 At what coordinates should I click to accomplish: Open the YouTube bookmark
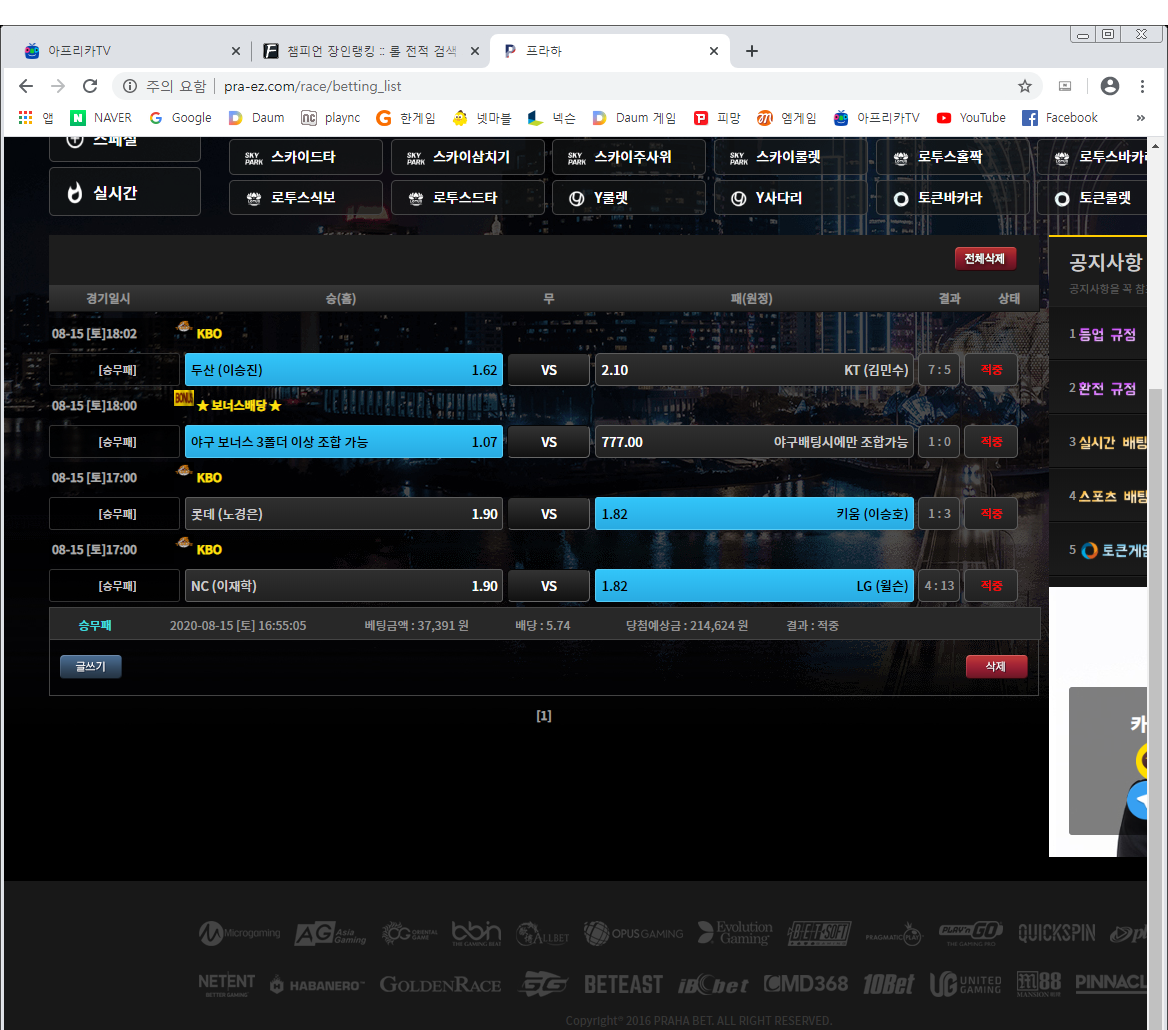click(971, 118)
